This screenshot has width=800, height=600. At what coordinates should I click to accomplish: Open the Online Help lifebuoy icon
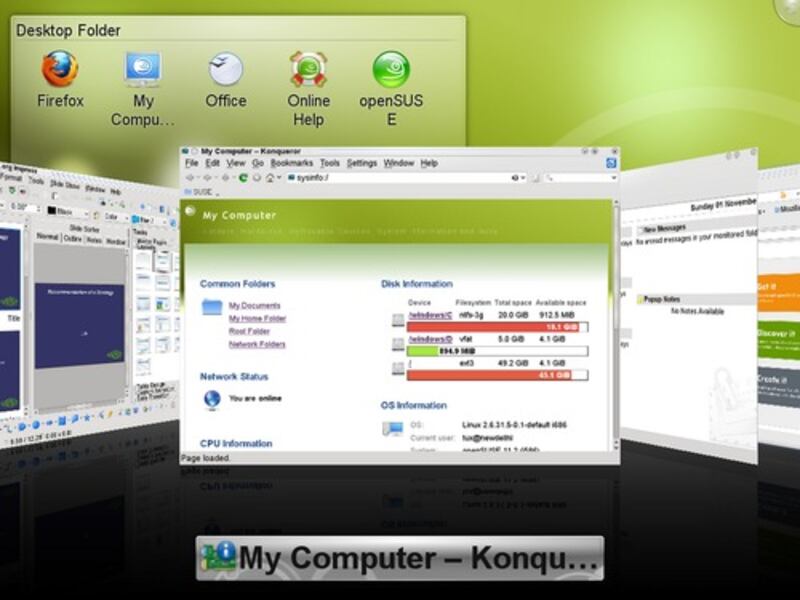point(308,70)
